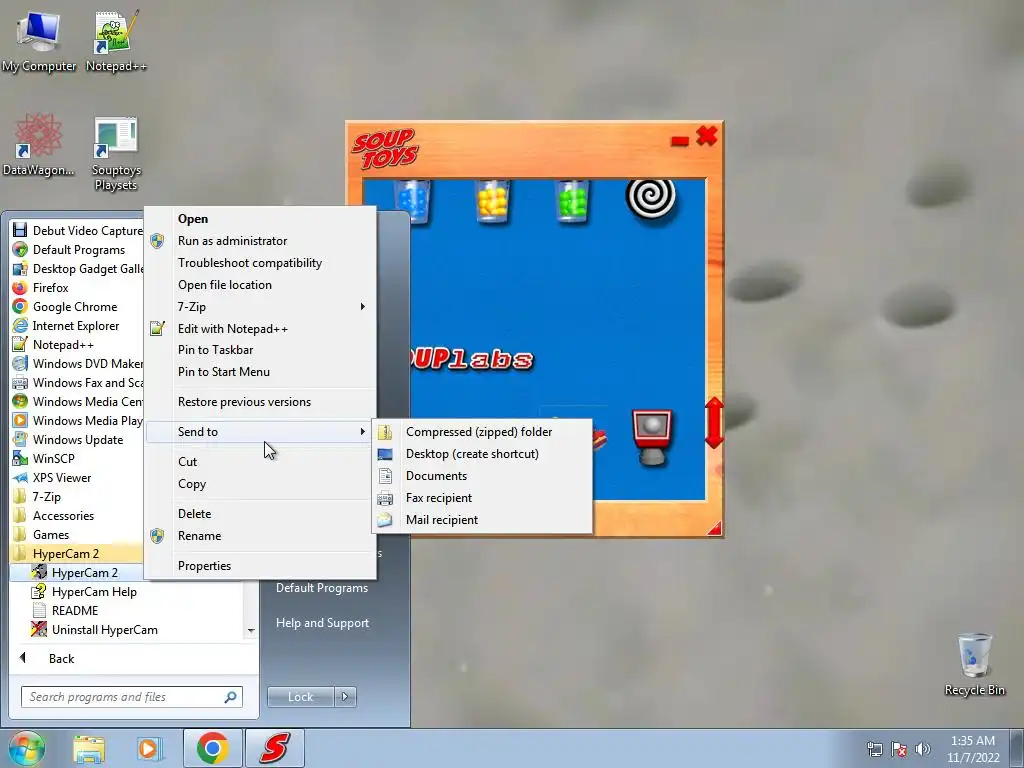Viewport: 1024px width, 768px height.
Task: Open the My Computer desktop icon
Action: [x=39, y=41]
